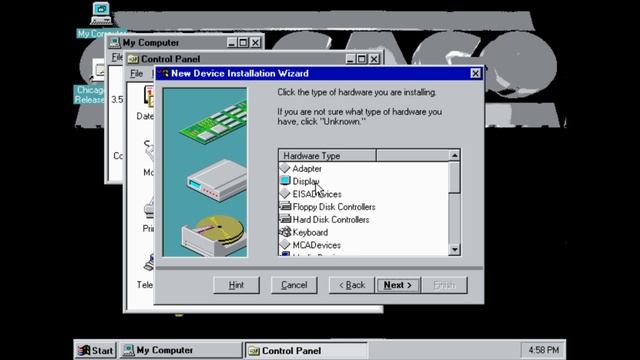The height and width of the screenshot is (360, 640).
Task: Select Floppy Disk Controllers entry
Action: (334, 207)
